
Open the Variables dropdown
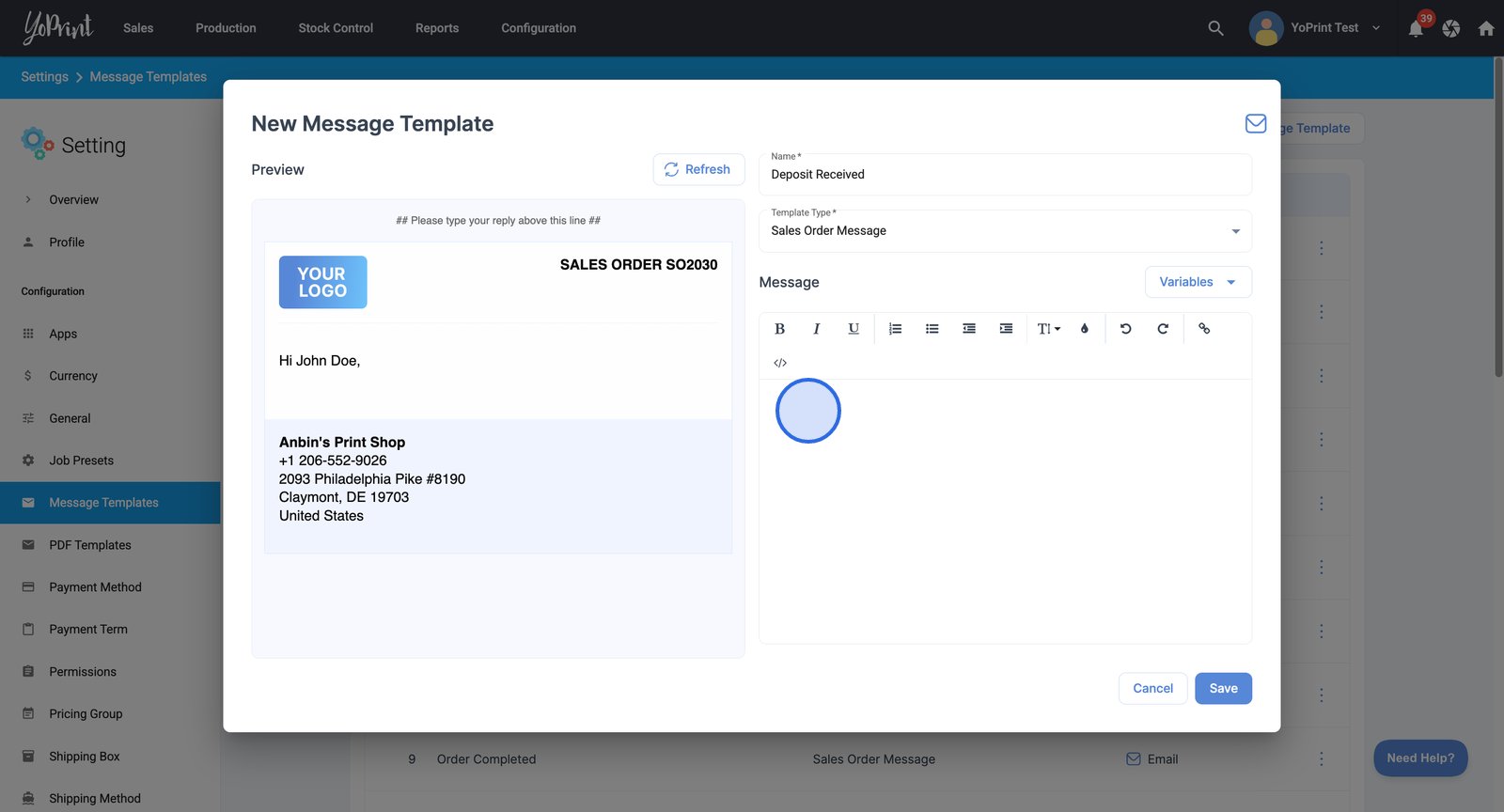click(1198, 282)
